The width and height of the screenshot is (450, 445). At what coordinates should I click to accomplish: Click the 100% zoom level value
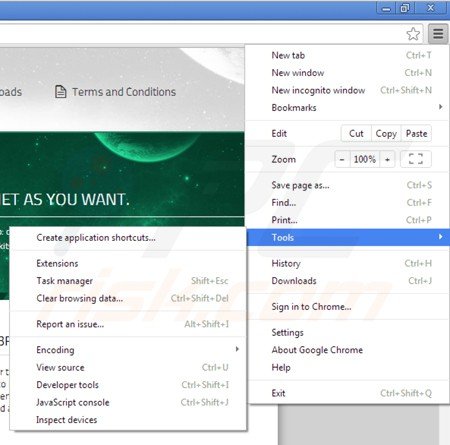point(365,159)
